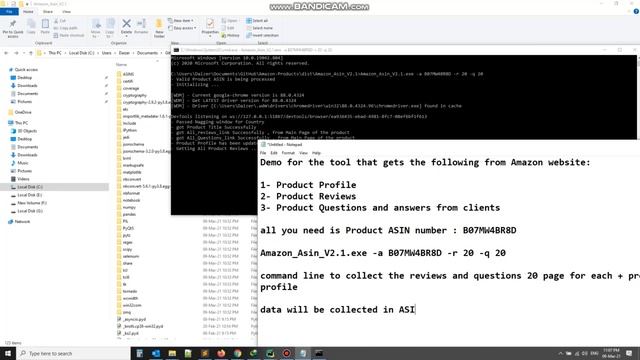The width and height of the screenshot is (640, 360).
Task: Select Music in navigation pane
Action: (x=23, y=163)
